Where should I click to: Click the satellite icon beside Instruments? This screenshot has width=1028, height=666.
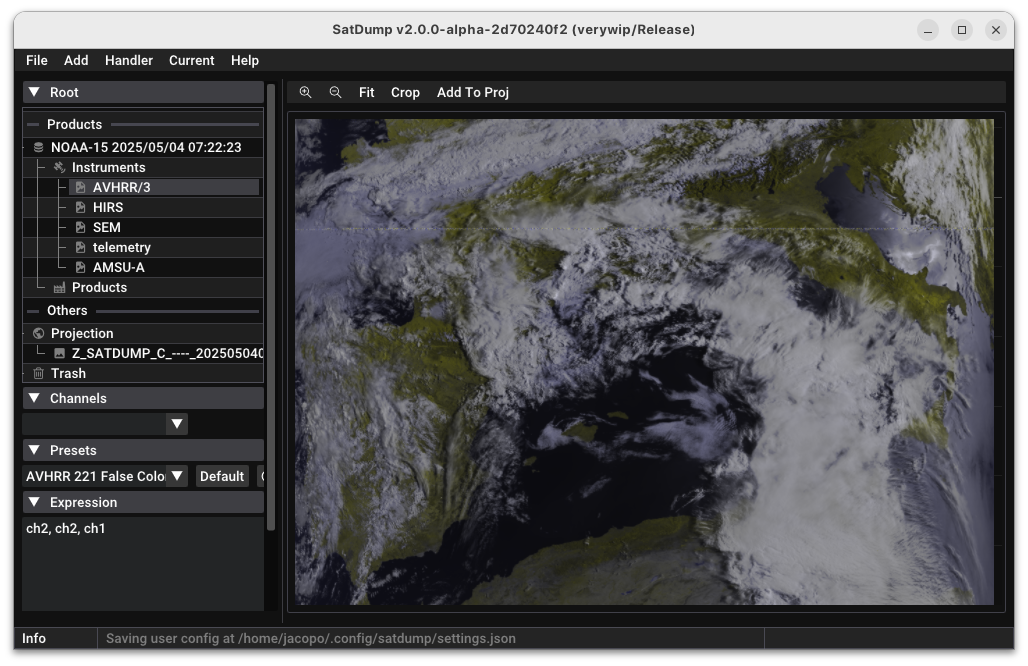pyautogui.click(x=59, y=167)
